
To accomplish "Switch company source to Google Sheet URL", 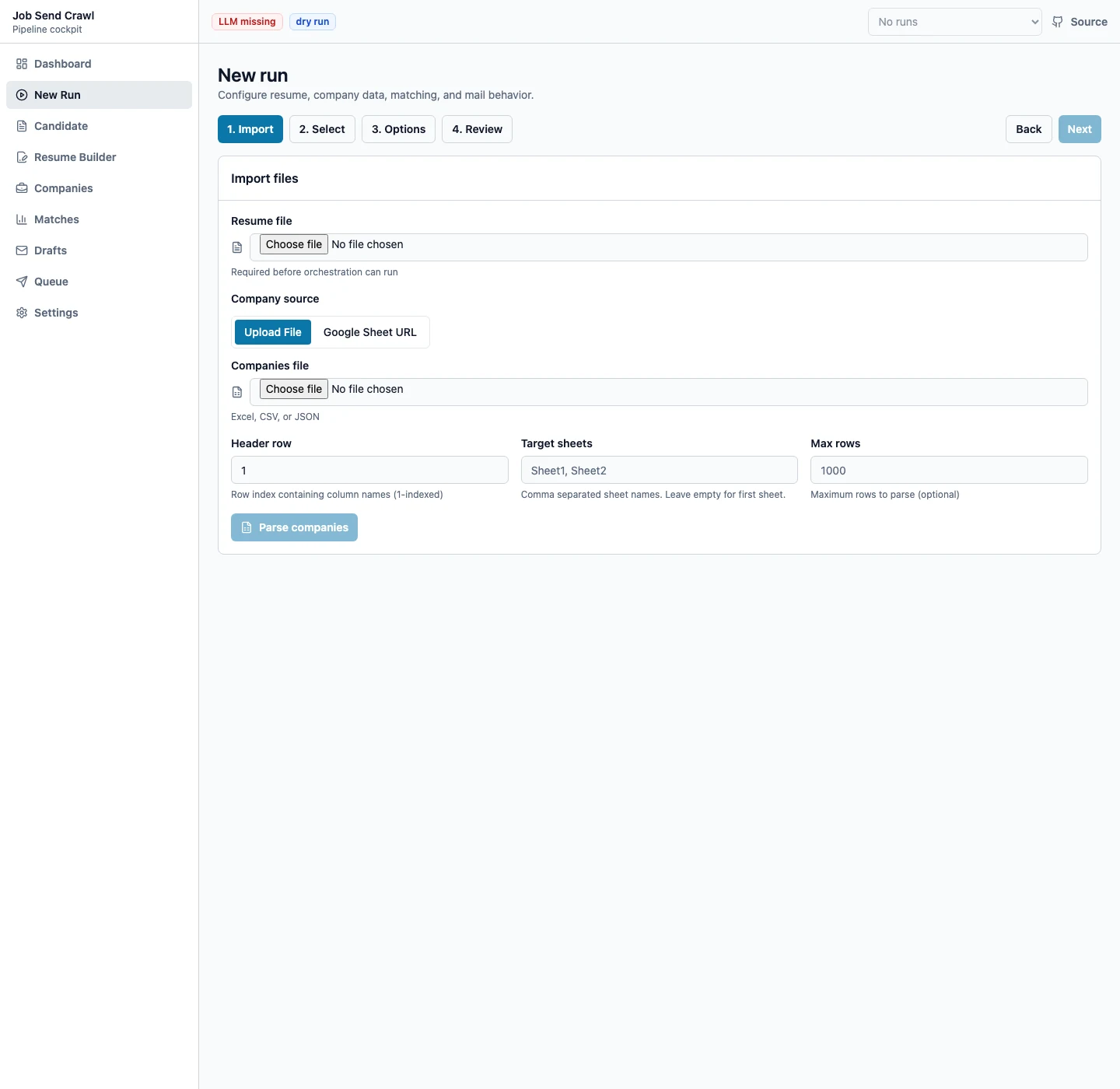I will (x=370, y=332).
